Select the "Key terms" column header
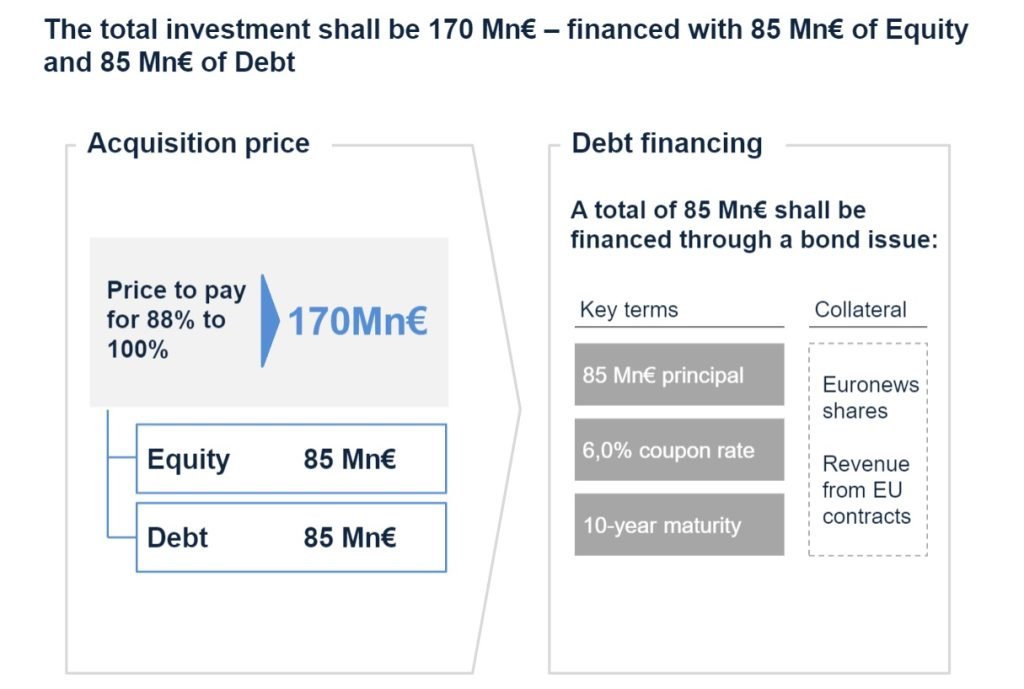Screen dimensions: 1024x689 pyautogui.click(x=628, y=310)
